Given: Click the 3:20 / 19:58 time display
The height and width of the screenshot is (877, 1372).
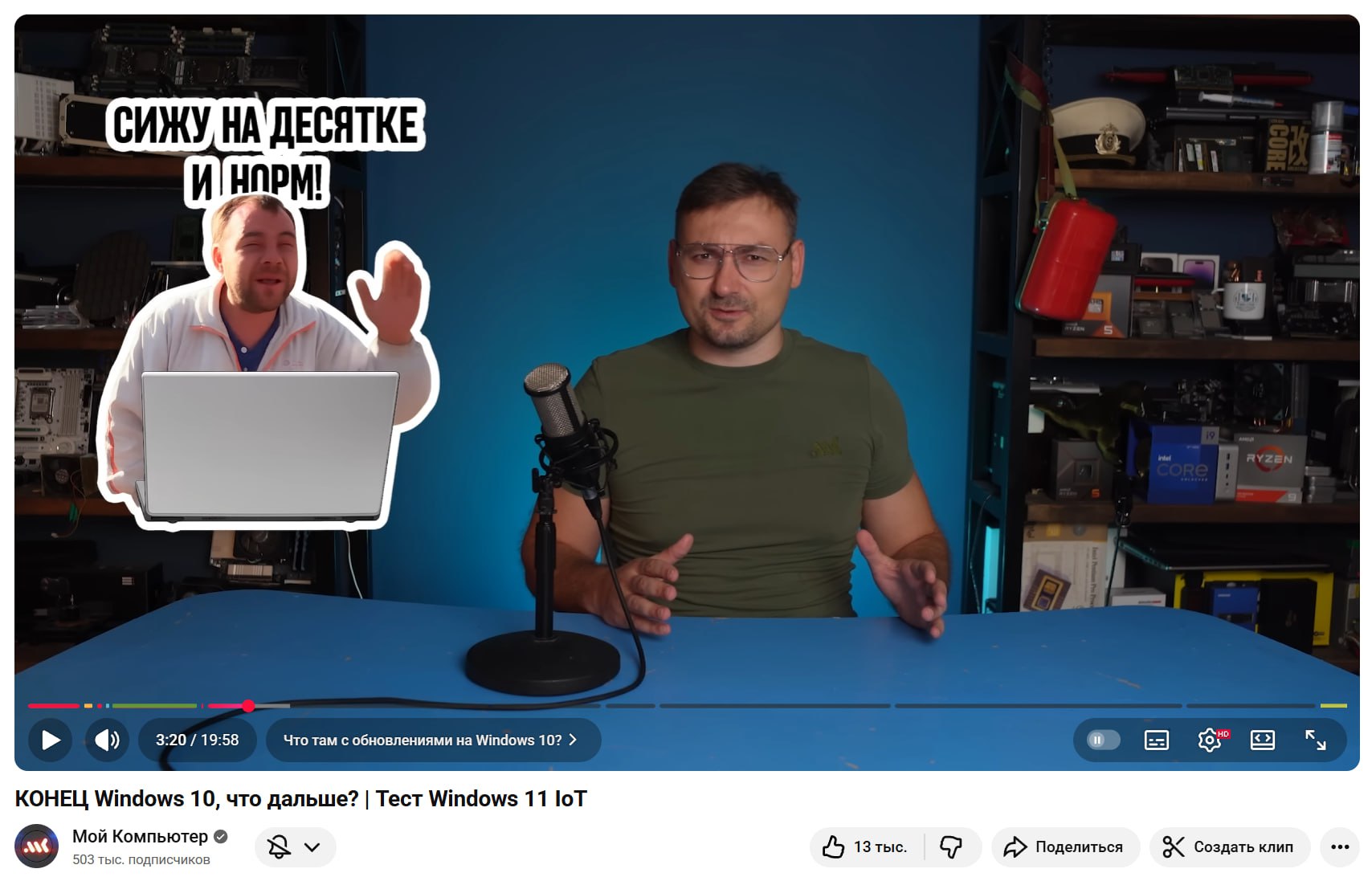Looking at the screenshot, I should point(197,740).
